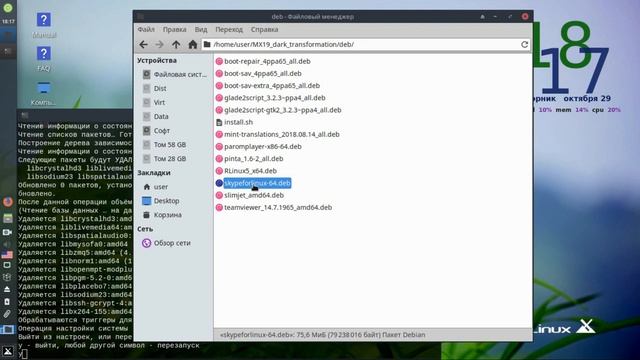Click the terminal window title icon
This screenshot has width=640, height=360.
(x=25, y=115)
